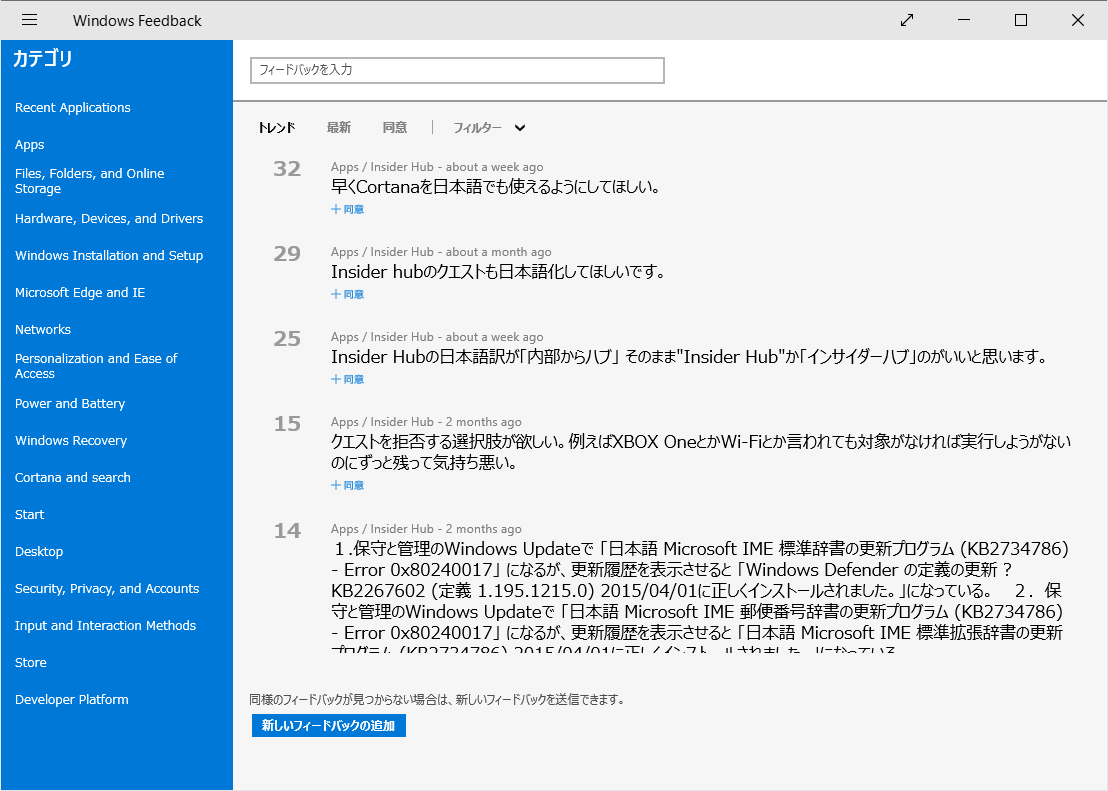Screen dimensions: 1108x791
Task: Click the fullscreen expand arrows icon
Action: pos(907,20)
